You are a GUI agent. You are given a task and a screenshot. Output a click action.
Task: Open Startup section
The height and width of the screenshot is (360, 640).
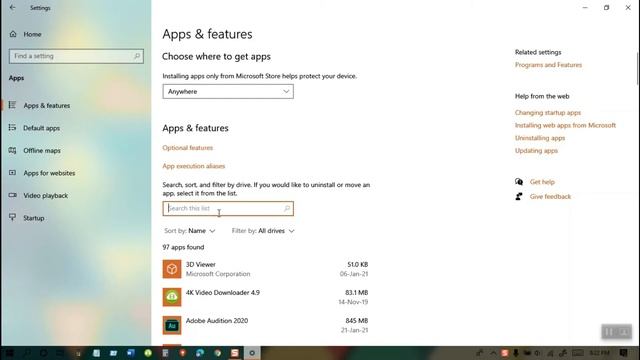(33, 218)
